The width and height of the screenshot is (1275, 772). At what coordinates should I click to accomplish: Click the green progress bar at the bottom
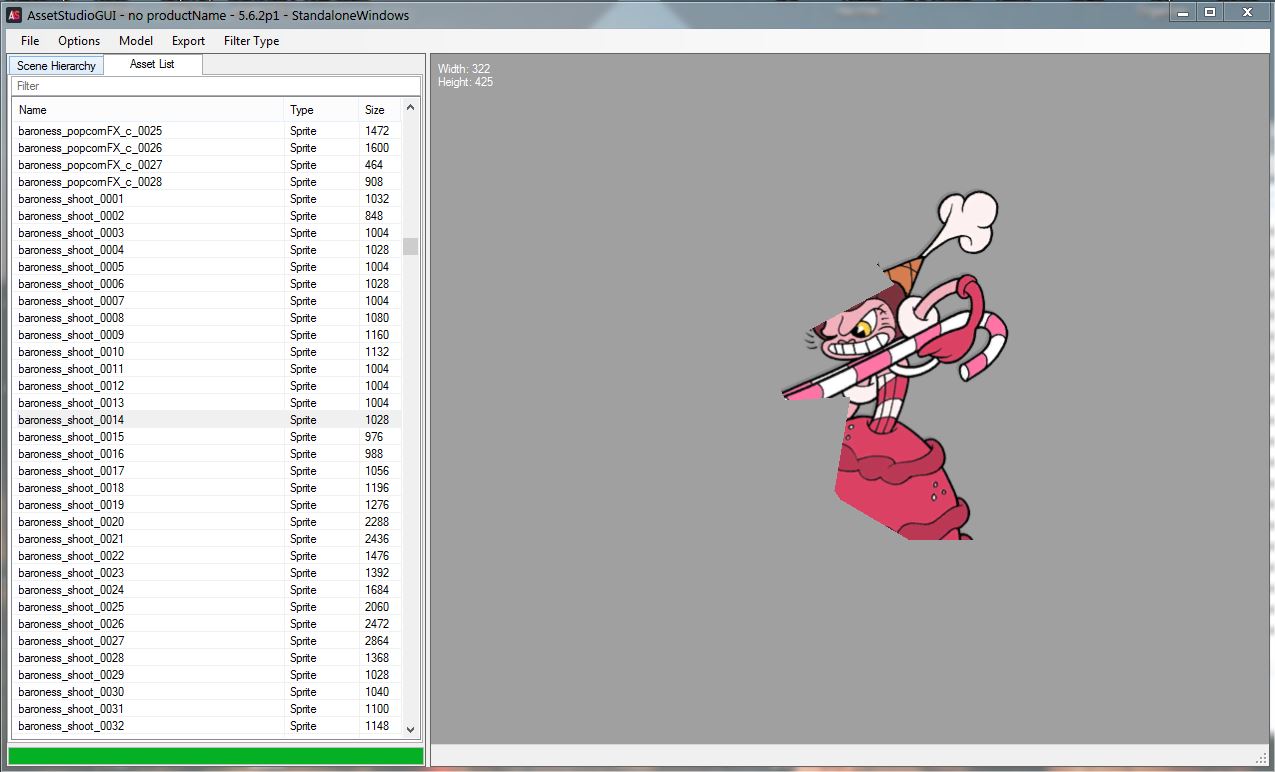pyautogui.click(x=217, y=755)
